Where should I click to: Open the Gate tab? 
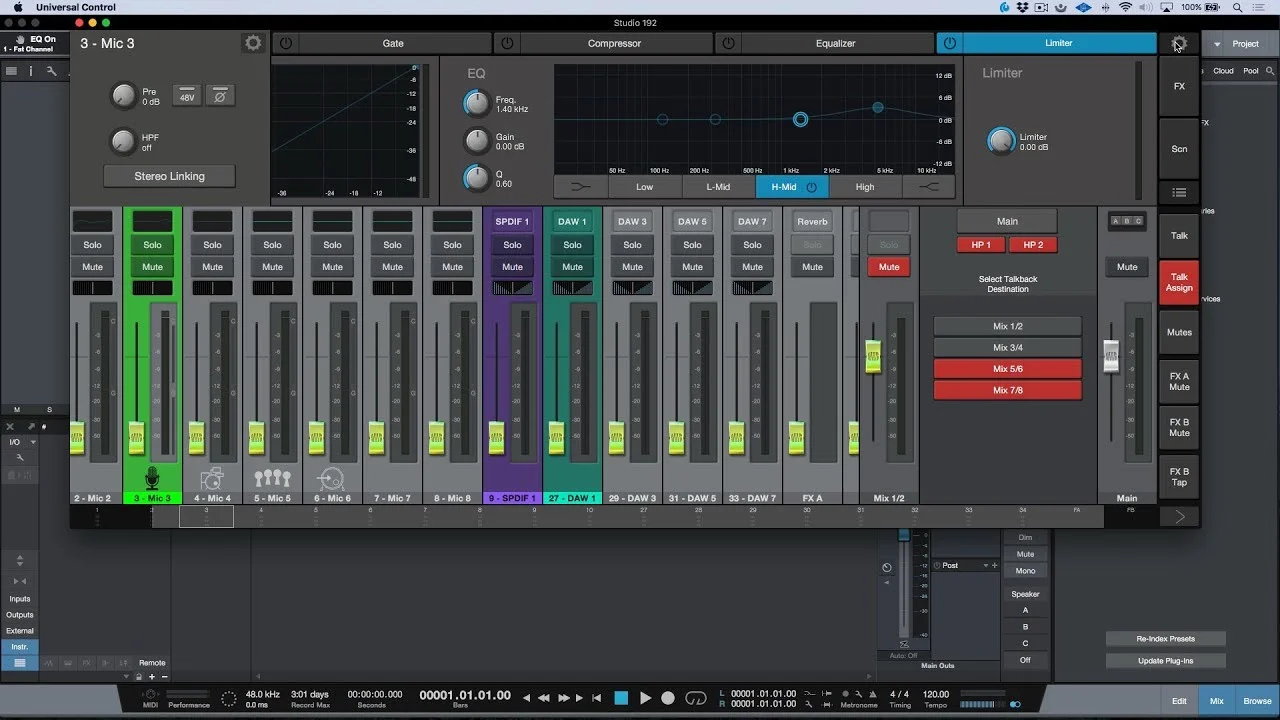point(393,43)
